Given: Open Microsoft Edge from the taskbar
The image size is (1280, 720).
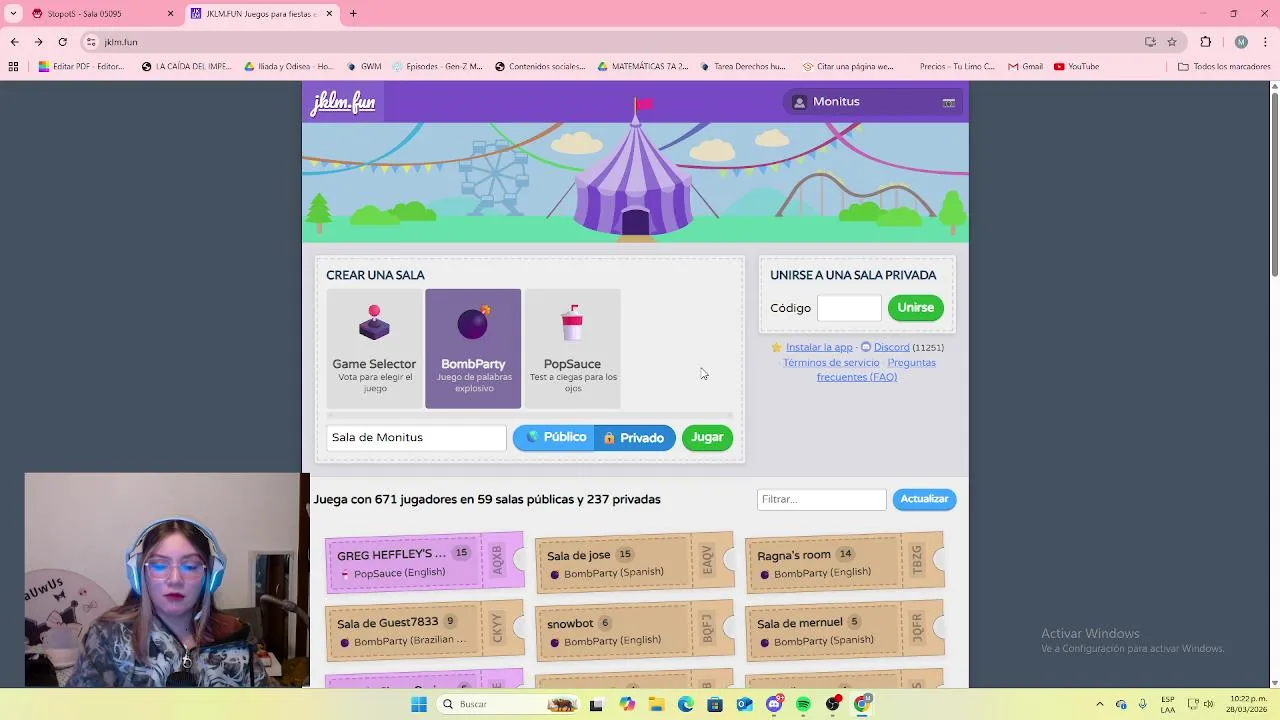Looking at the screenshot, I should (x=685, y=704).
